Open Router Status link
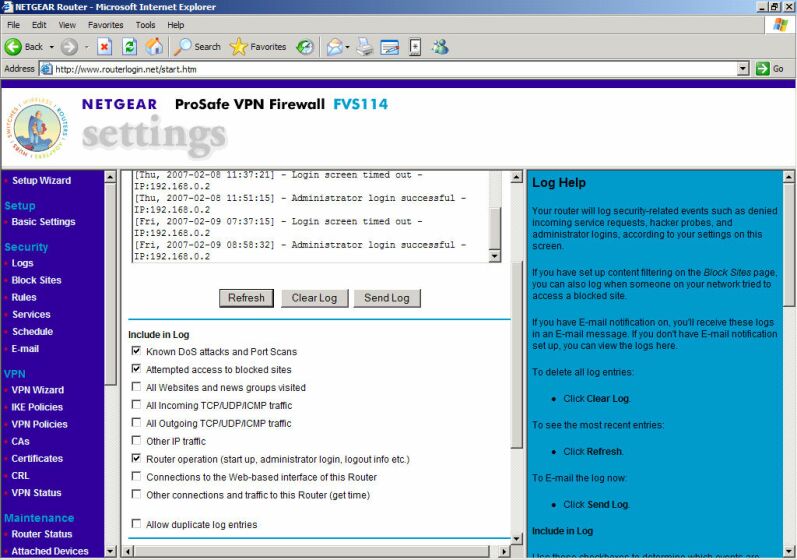Viewport: 797px width, 560px height. pyautogui.click(x=42, y=534)
